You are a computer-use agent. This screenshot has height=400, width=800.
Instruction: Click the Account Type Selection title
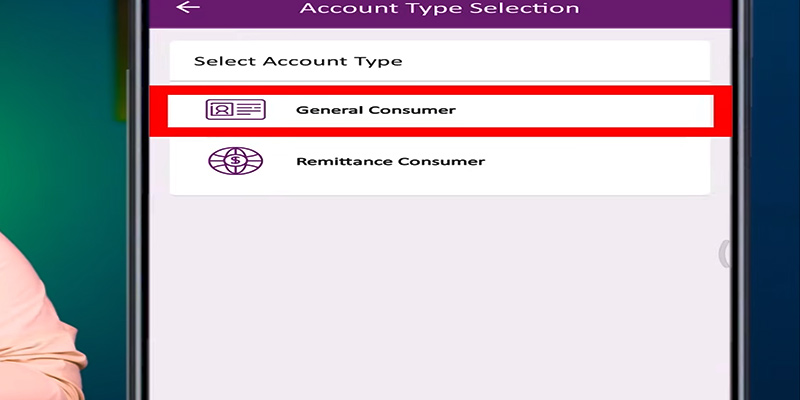pos(439,9)
